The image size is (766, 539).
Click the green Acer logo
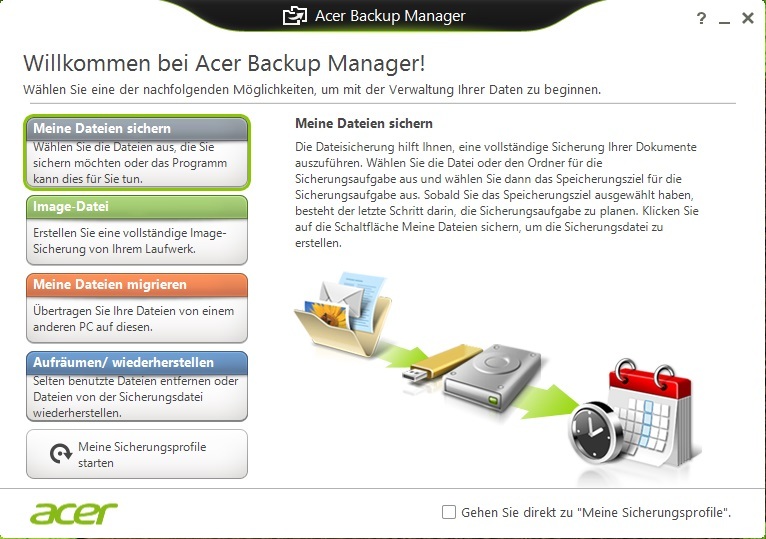(74, 513)
